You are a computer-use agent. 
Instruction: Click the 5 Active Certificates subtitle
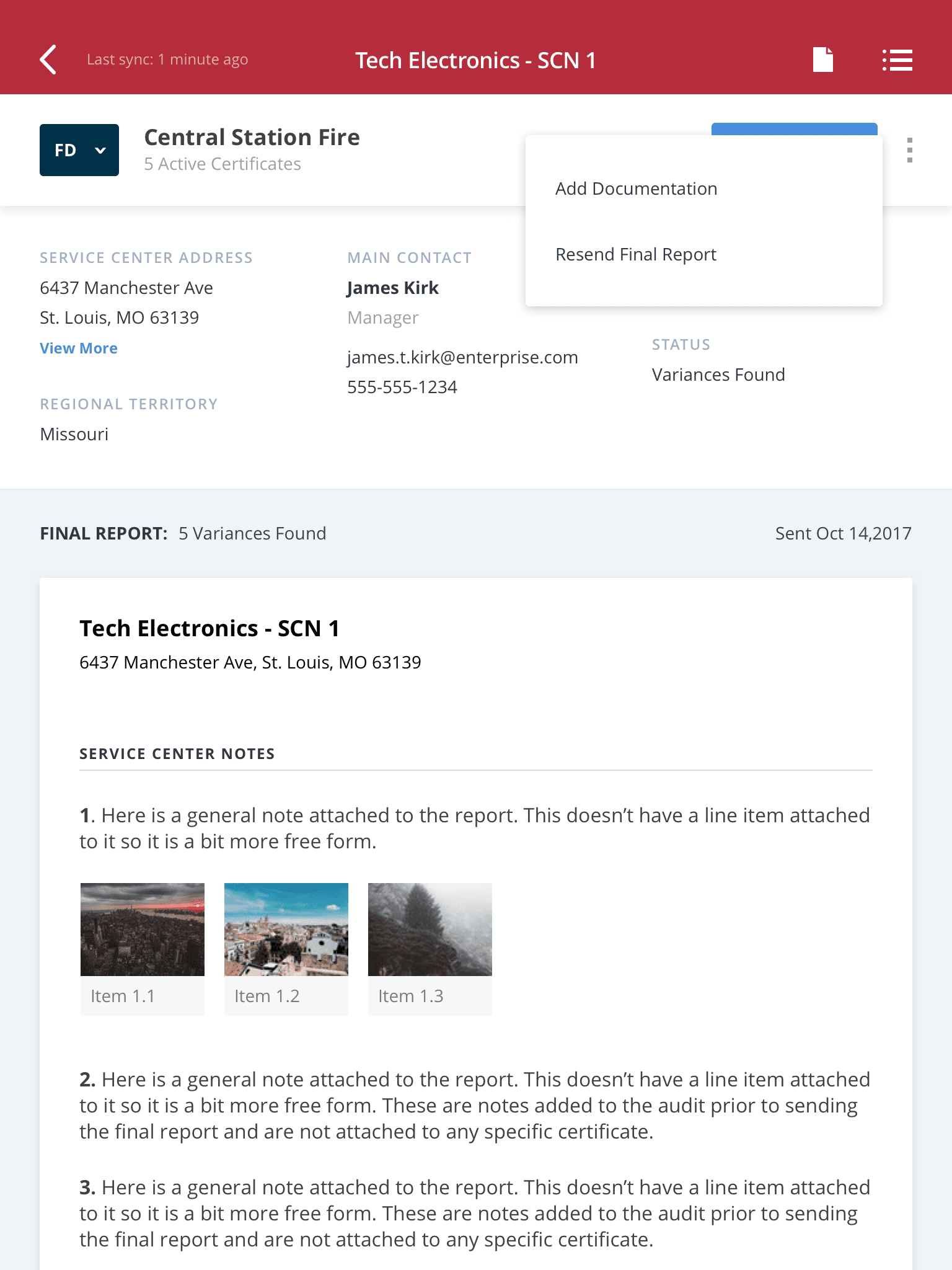point(223,164)
